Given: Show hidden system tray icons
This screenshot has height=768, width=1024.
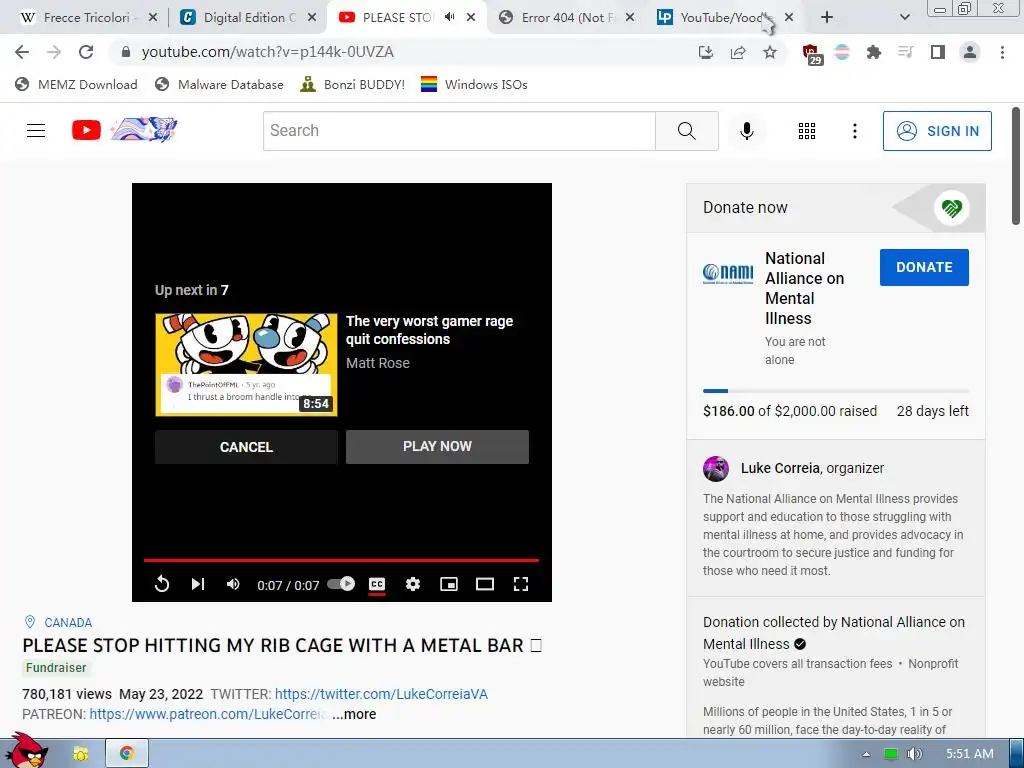Looking at the screenshot, I should coord(866,754).
